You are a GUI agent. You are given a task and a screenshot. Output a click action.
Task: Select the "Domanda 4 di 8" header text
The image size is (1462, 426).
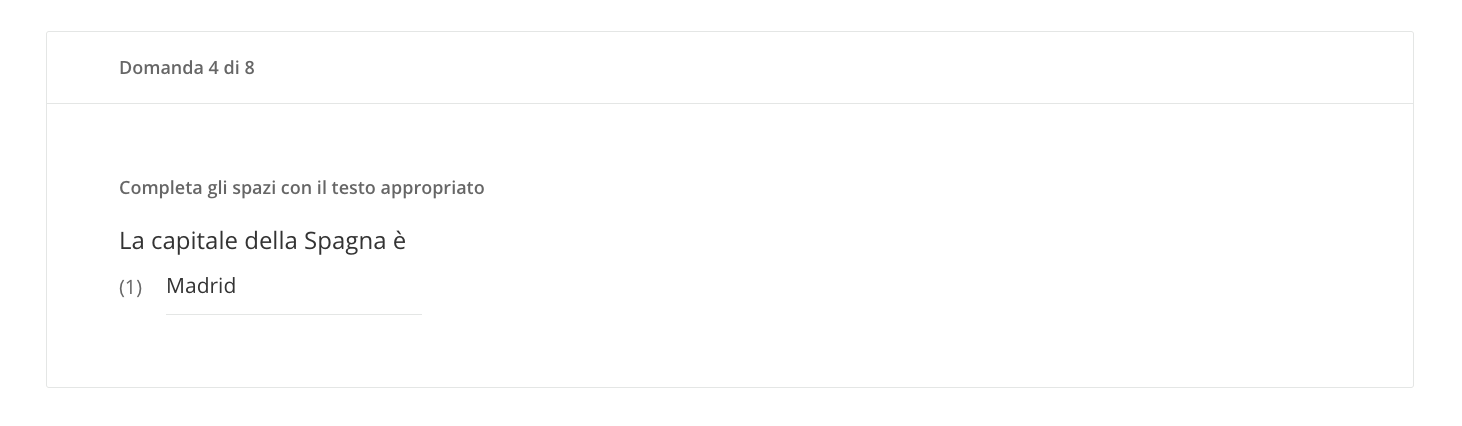[x=186, y=68]
